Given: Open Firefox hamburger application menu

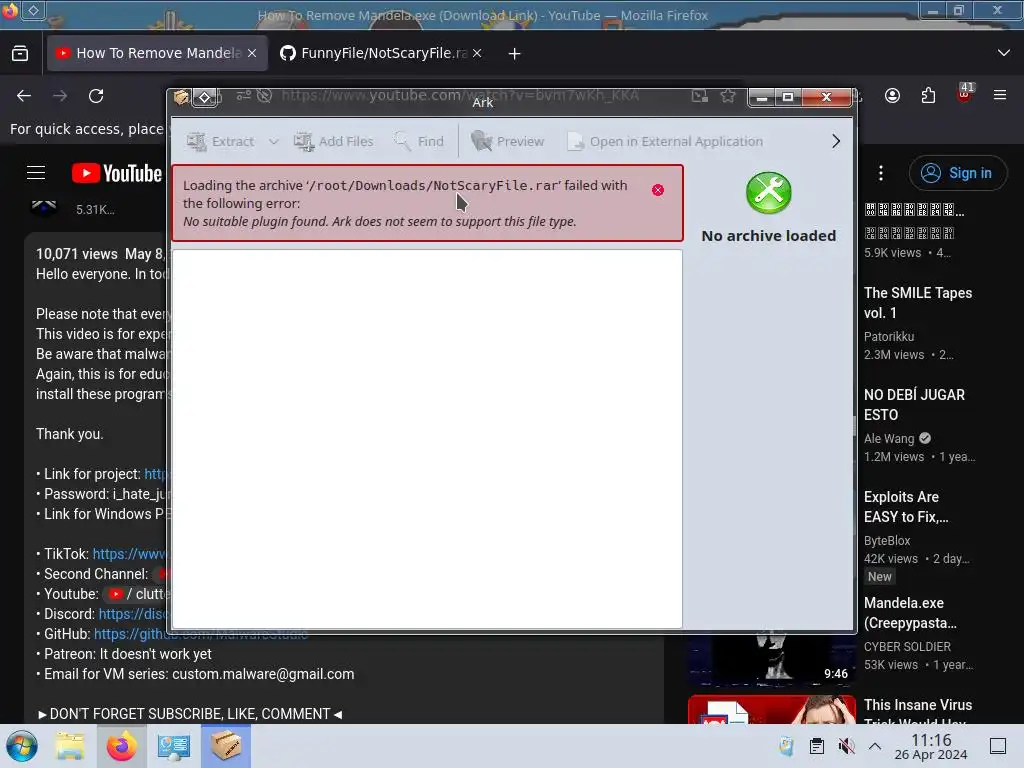Looking at the screenshot, I should (x=1000, y=95).
